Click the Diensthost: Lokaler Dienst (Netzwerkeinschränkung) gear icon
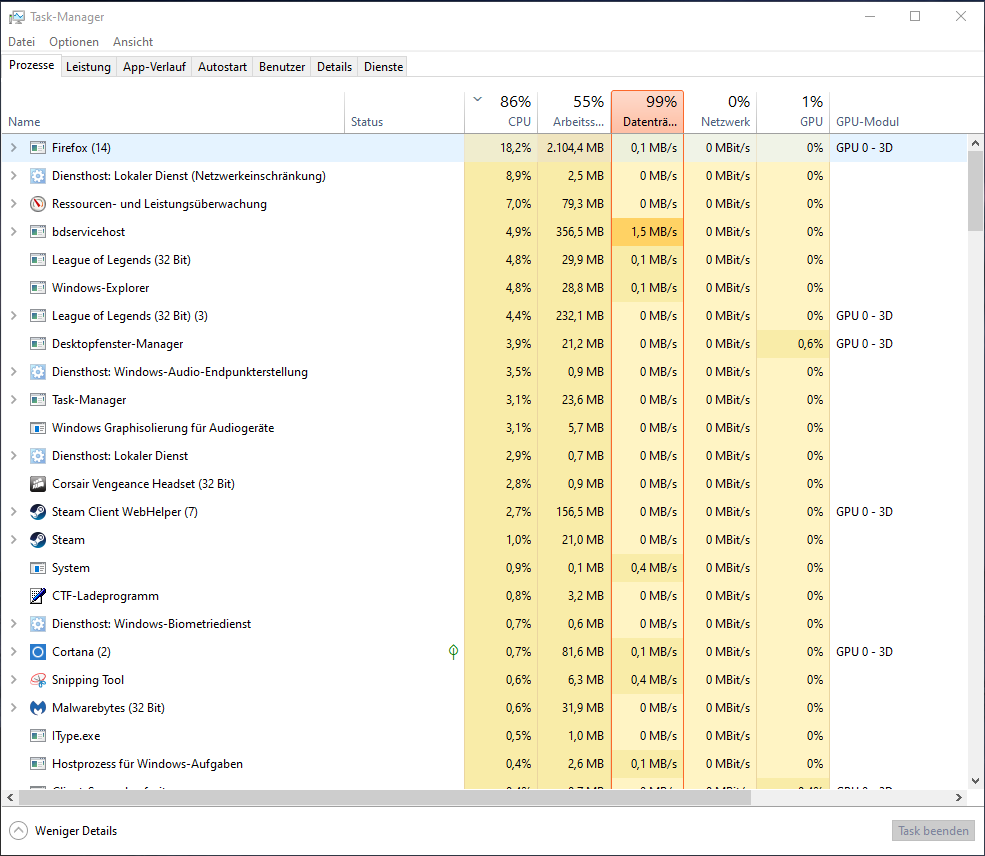985x856 pixels. click(x=38, y=176)
